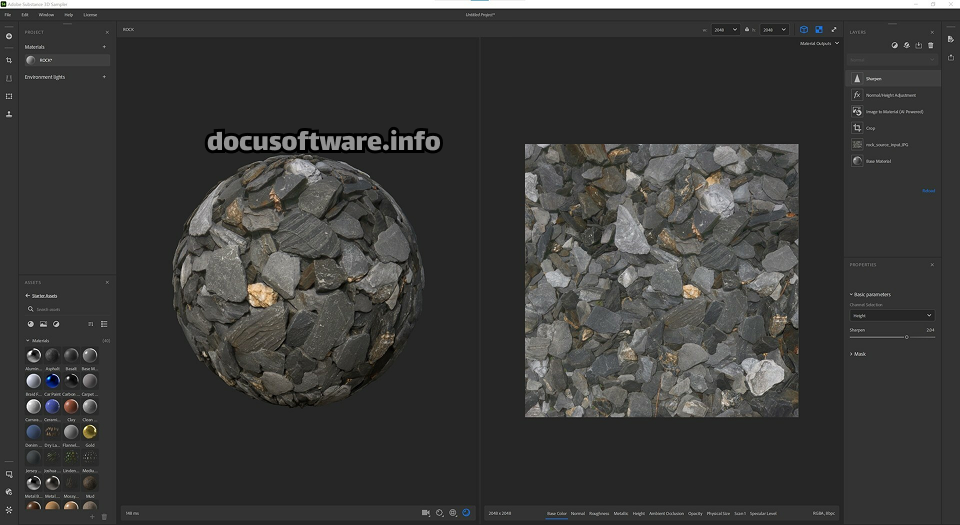Click the Search assets field
The image size is (960, 525).
coord(67,309)
